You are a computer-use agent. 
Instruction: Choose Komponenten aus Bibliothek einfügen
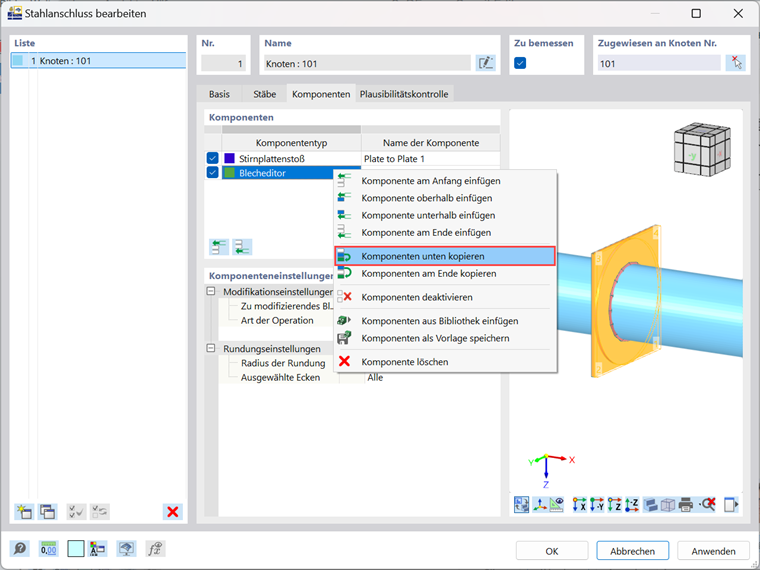(x=445, y=321)
